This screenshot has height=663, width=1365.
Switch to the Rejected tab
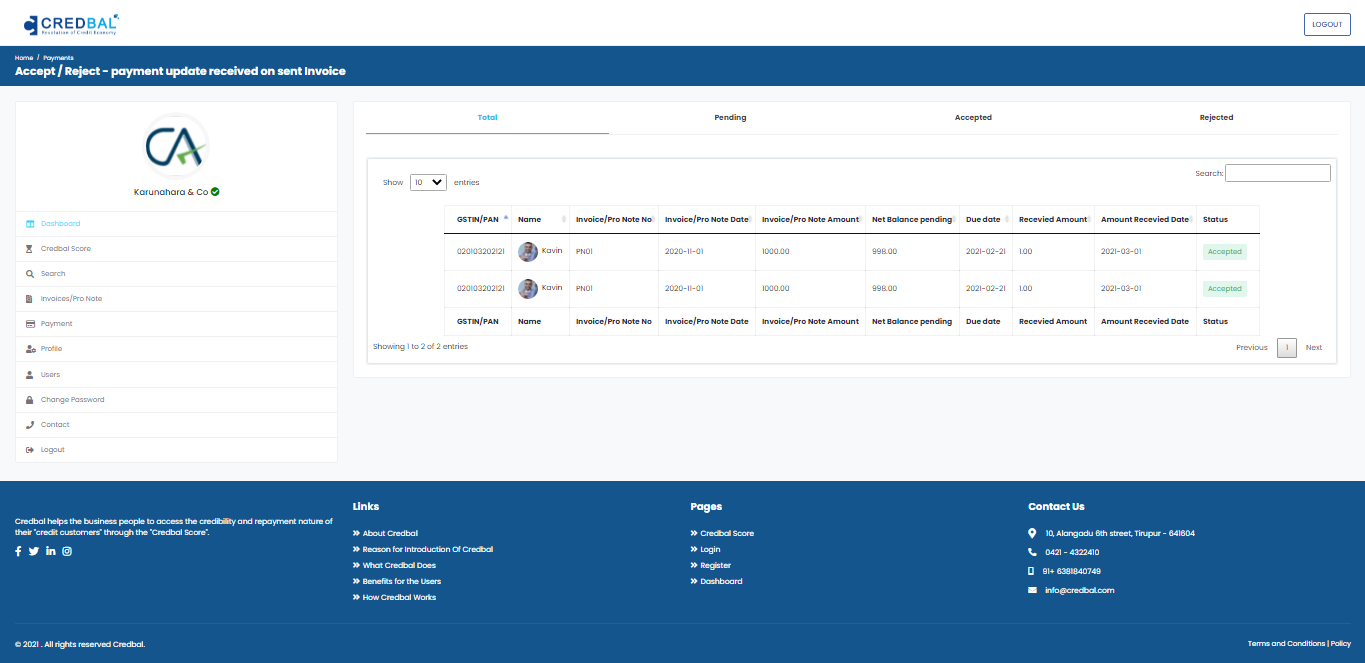1216,118
